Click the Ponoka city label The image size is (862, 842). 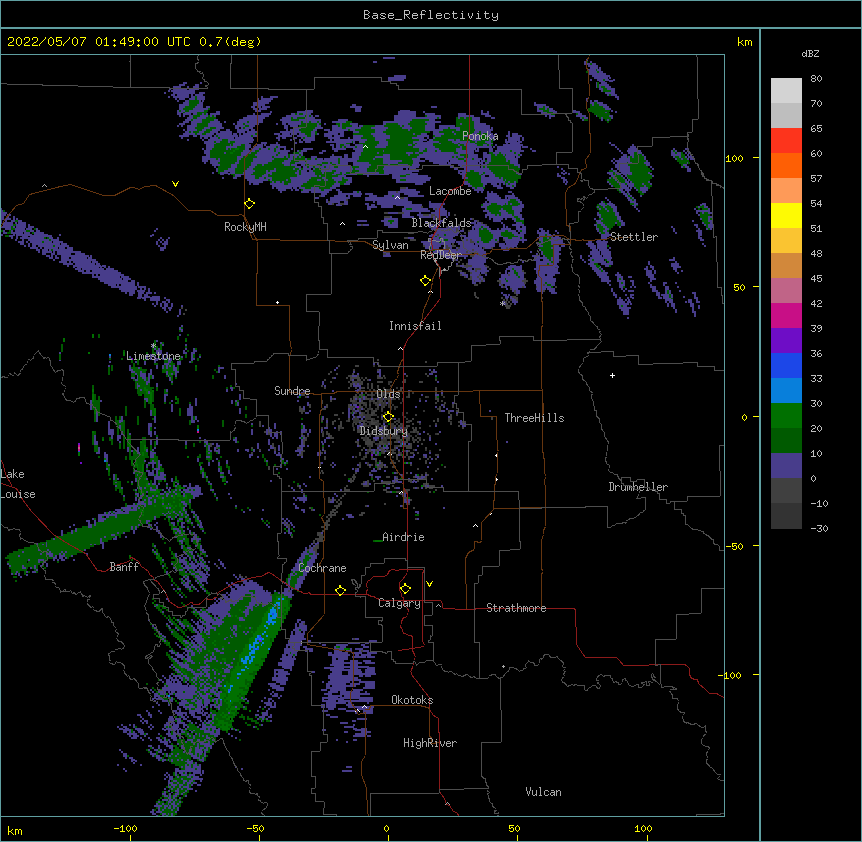click(x=480, y=136)
